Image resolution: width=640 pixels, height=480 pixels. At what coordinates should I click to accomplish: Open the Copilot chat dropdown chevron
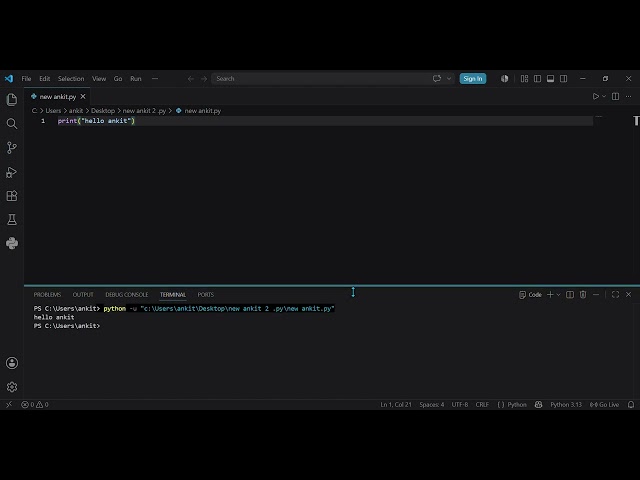pos(449,78)
